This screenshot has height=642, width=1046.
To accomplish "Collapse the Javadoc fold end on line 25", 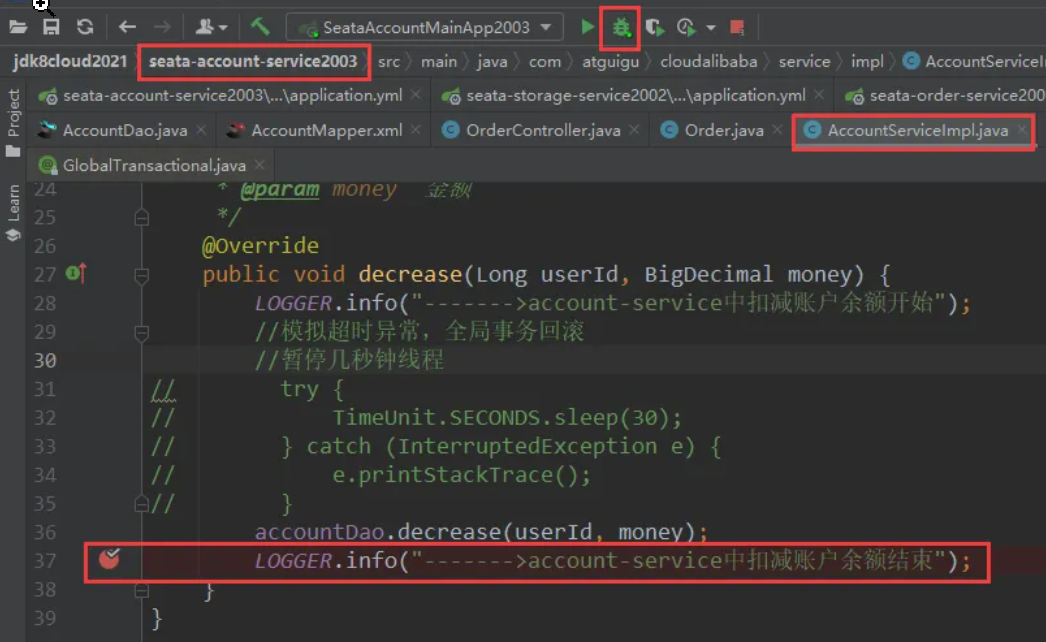I will (141, 218).
